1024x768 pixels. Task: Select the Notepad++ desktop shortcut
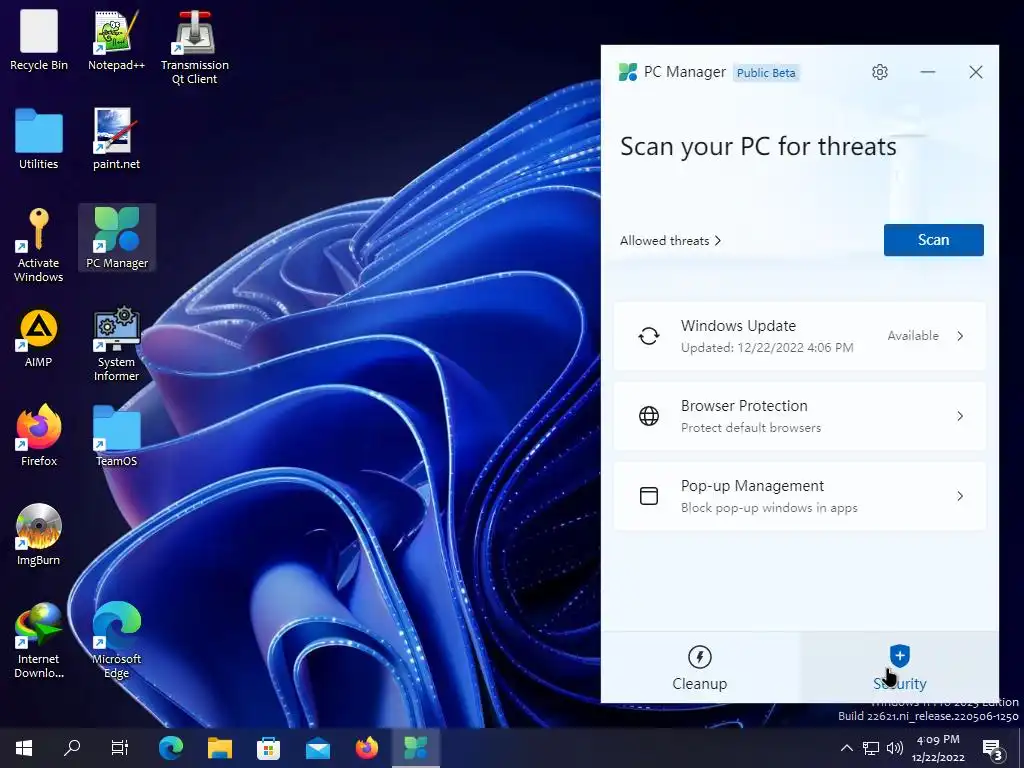(x=116, y=40)
